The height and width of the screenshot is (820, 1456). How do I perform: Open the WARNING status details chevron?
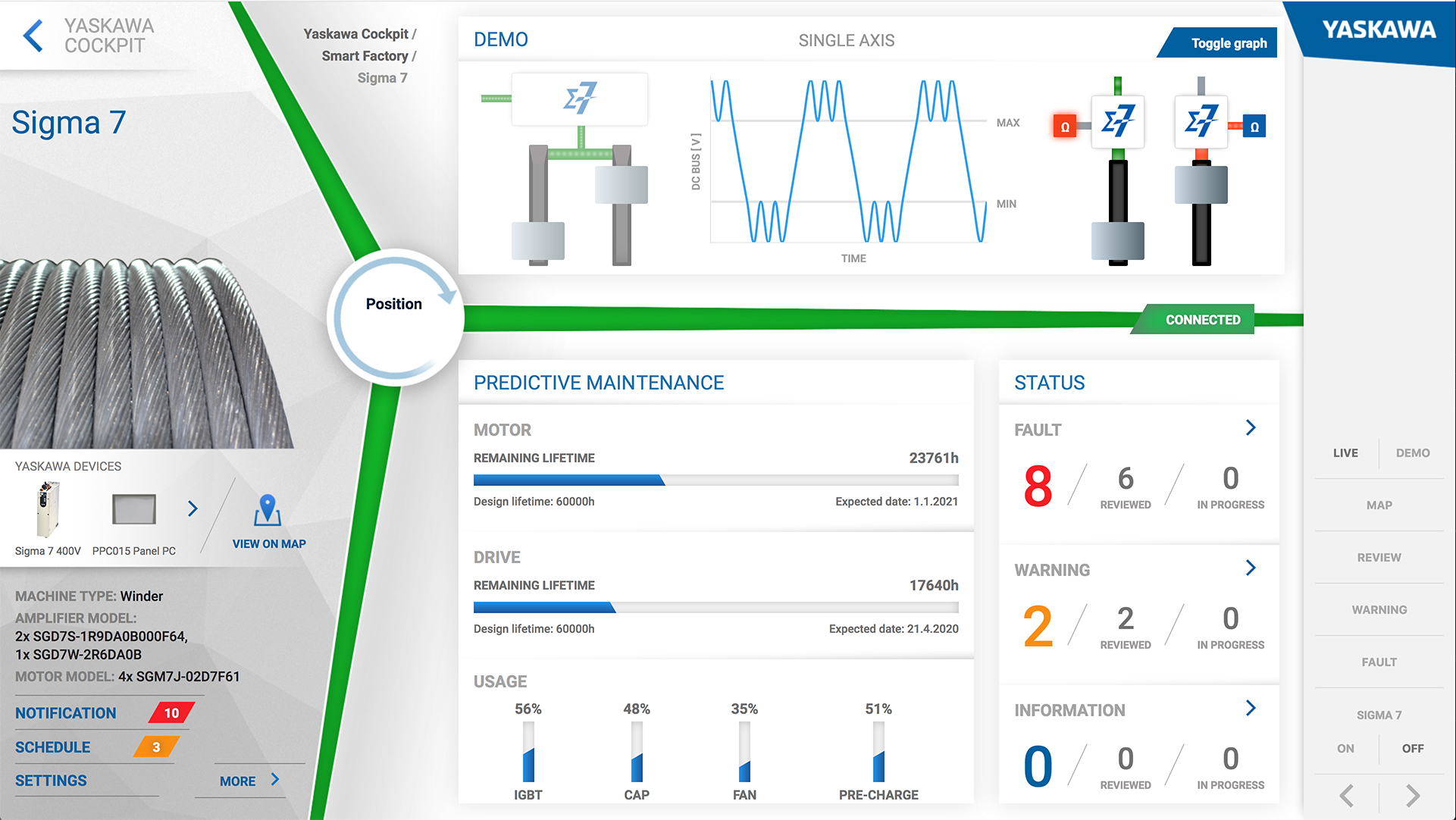1251,568
